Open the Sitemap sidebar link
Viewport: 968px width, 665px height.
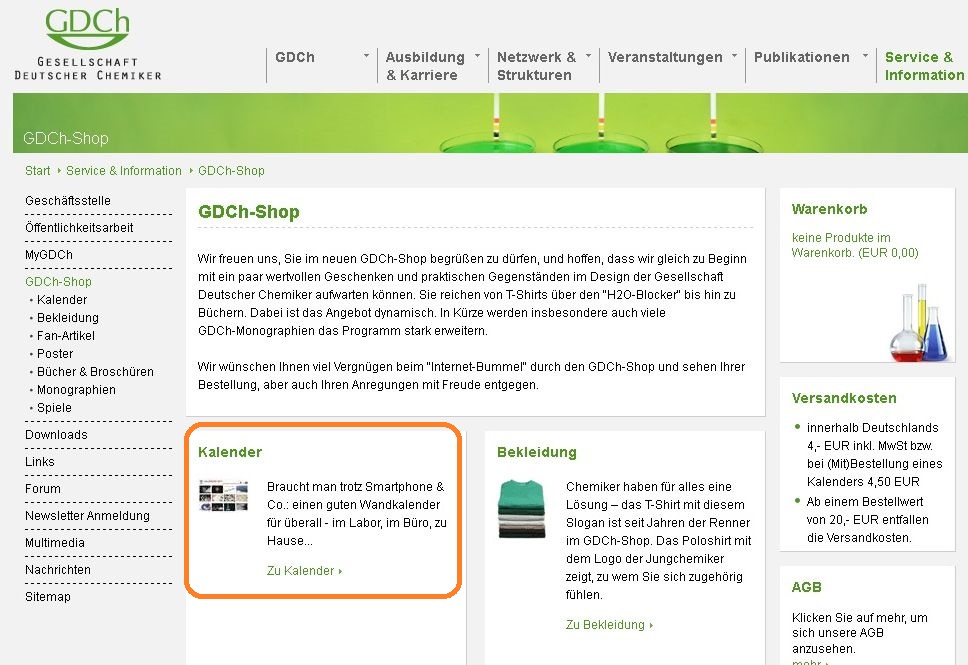click(x=48, y=597)
